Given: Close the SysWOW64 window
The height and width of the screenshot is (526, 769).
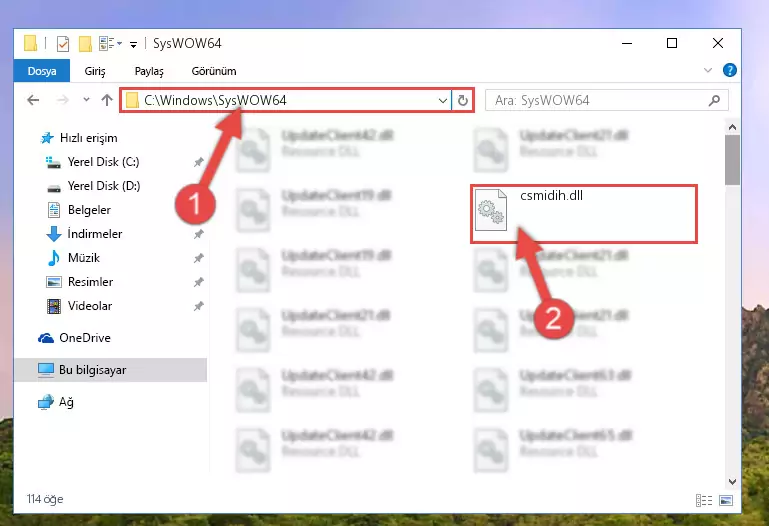Looking at the screenshot, I should 718,44.
